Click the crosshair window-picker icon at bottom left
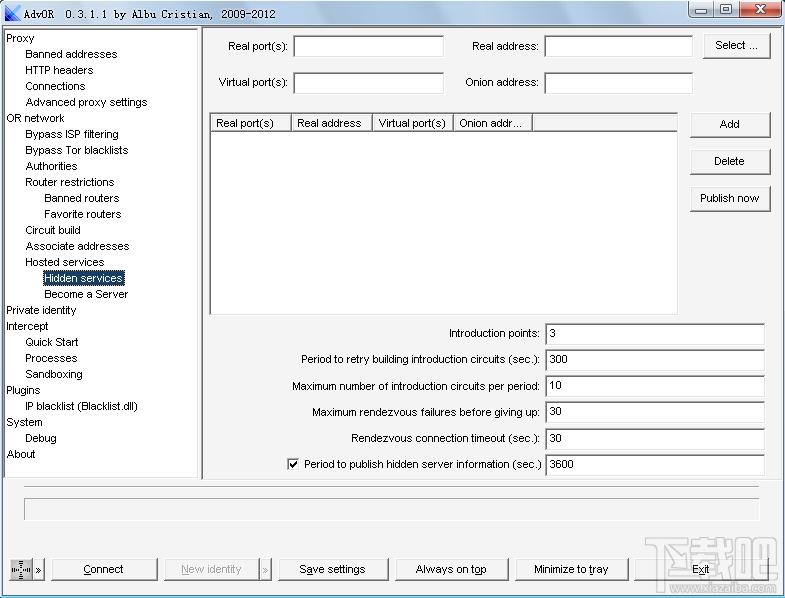The width and height of the screenshot is (785, 598). (x=21, y=569)
